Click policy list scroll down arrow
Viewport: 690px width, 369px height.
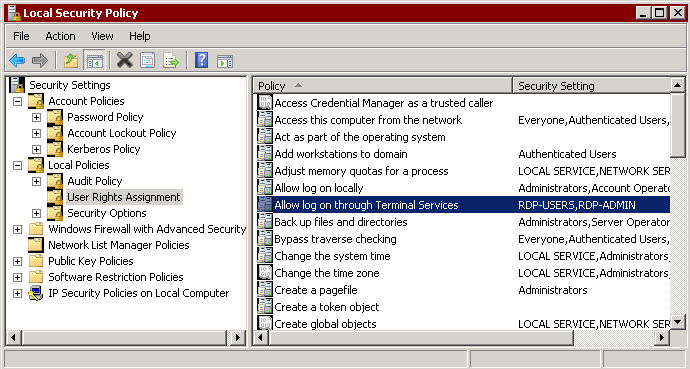pos(678,322)
